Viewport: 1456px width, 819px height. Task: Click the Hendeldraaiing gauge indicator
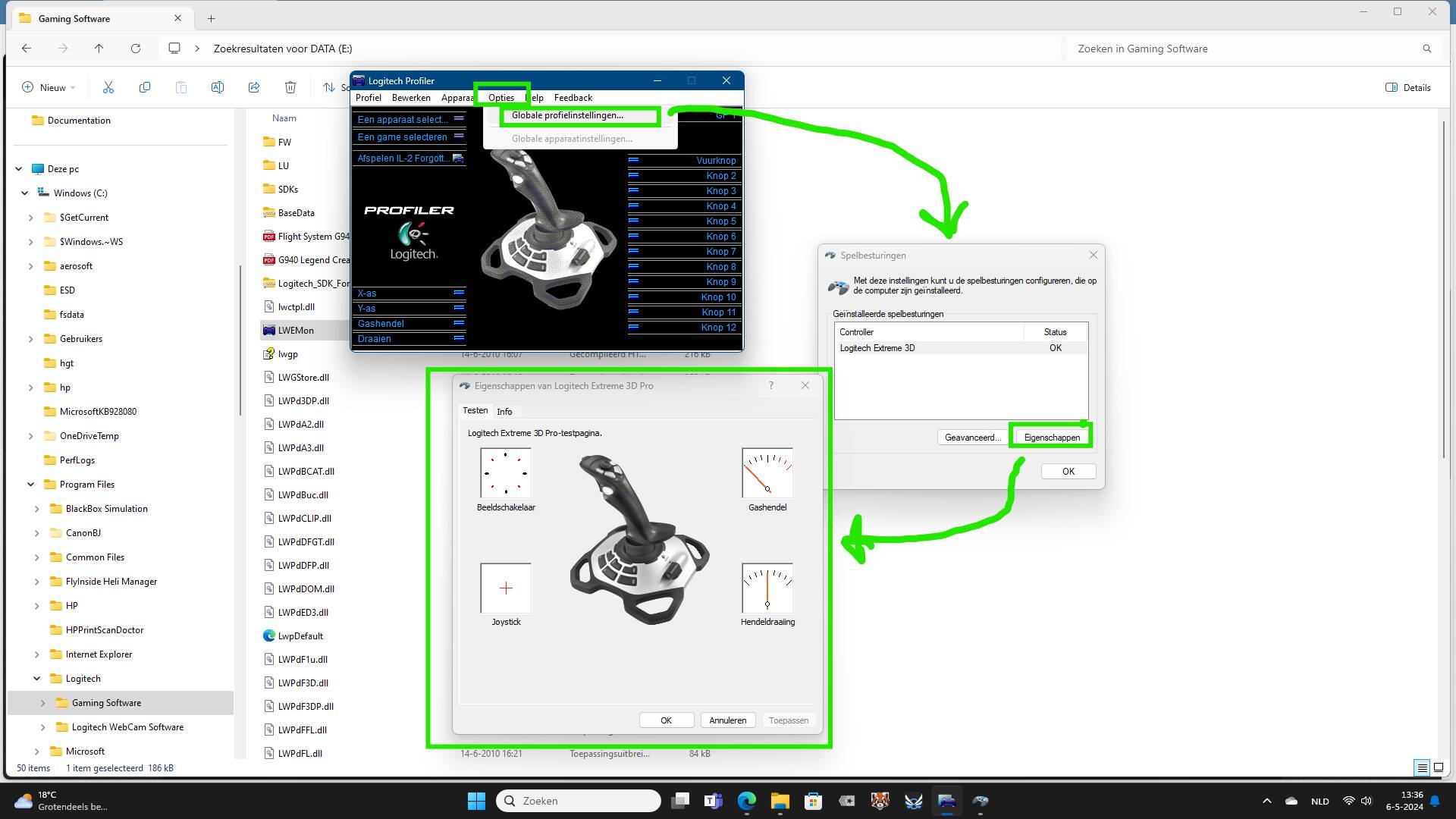pos(767,588)
